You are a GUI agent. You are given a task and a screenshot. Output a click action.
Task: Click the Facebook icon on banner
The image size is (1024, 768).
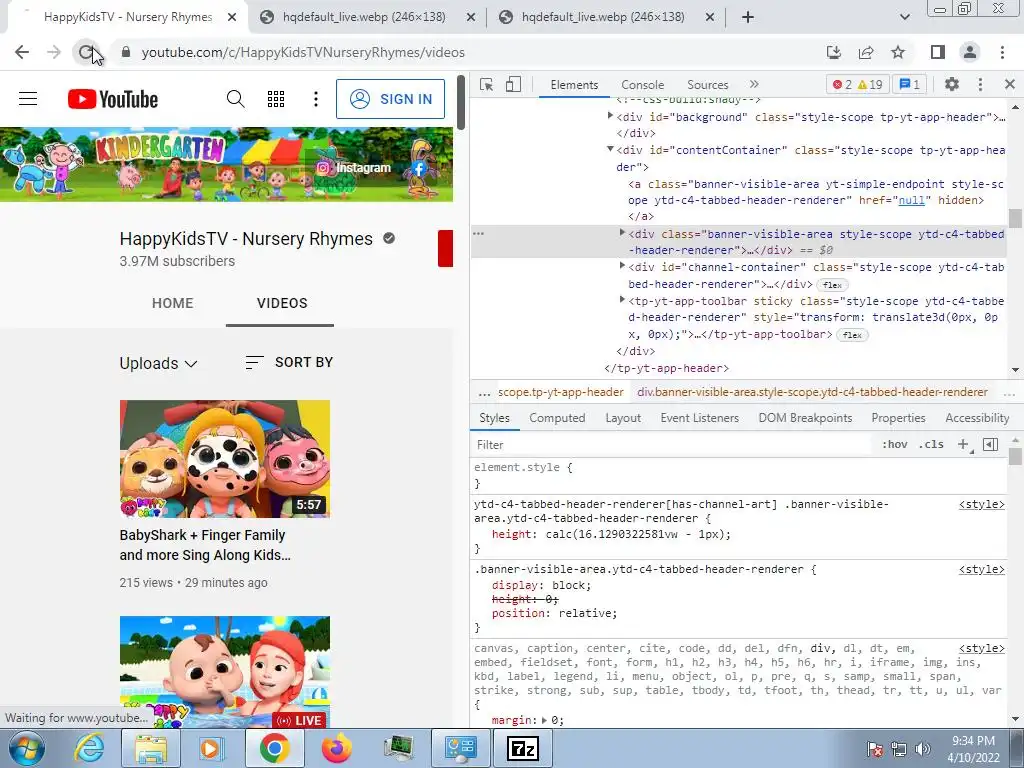click(x=419, y=168)
